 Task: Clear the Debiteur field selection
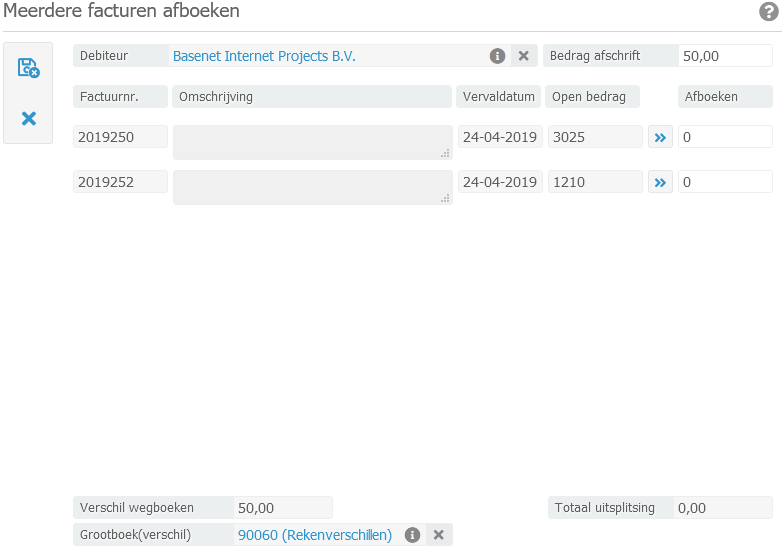point(524,56)
